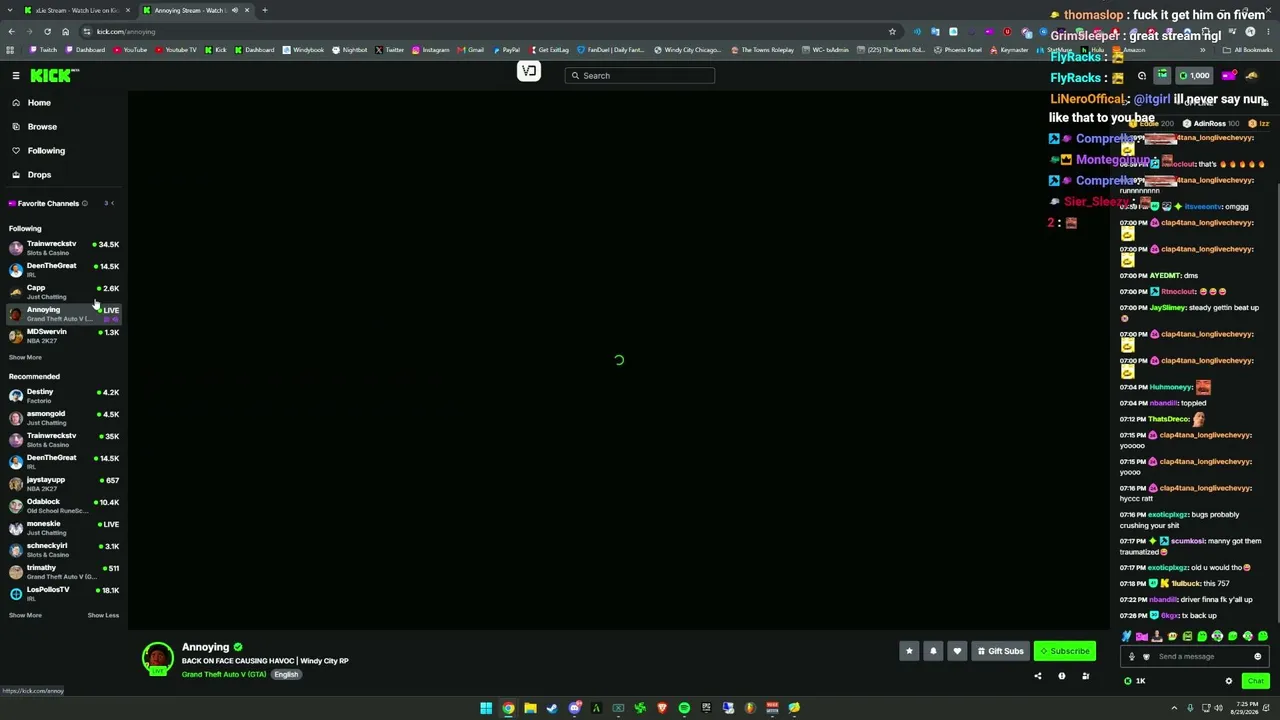
Task: Click the white overlay icon above the stream
Action: pyautogui.click(x=529, y=71)
